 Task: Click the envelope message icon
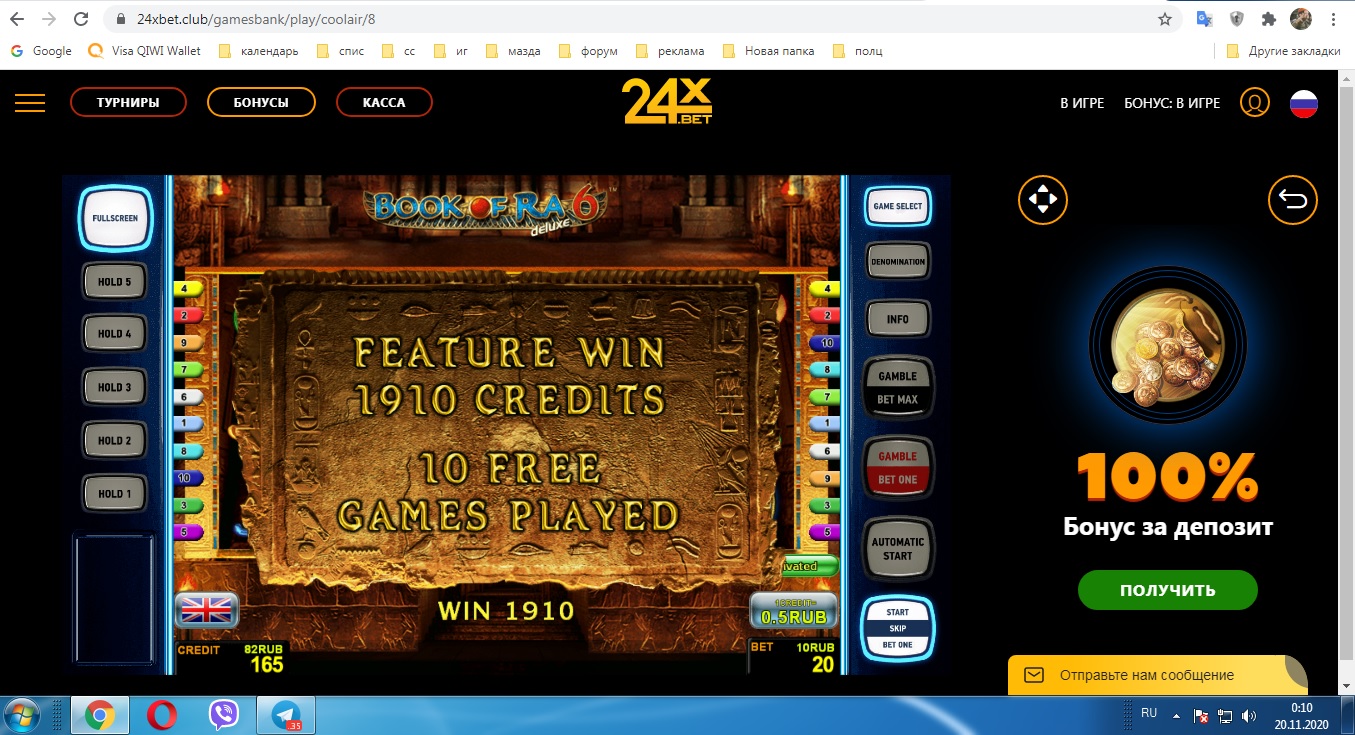1034,675
